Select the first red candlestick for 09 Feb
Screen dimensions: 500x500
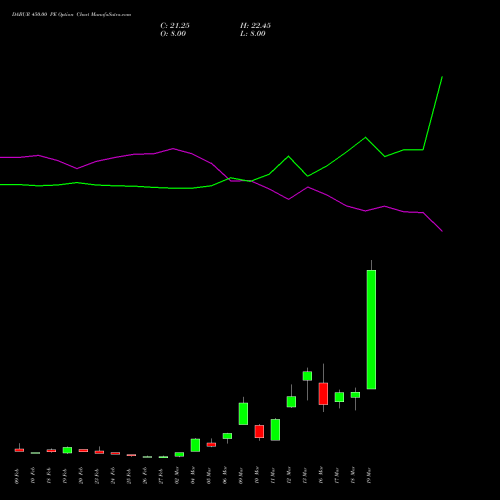pos(19,450)
